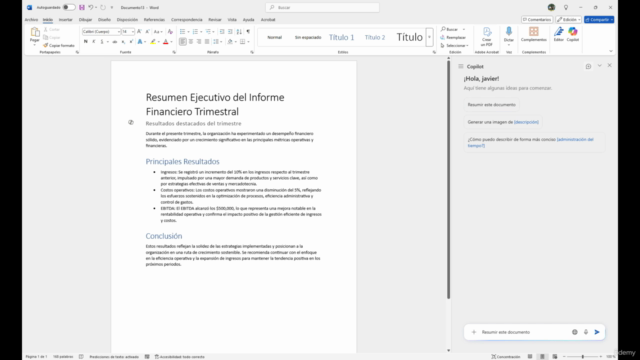
Task: Send the Copilot prompt
Action: pos(597,332)
